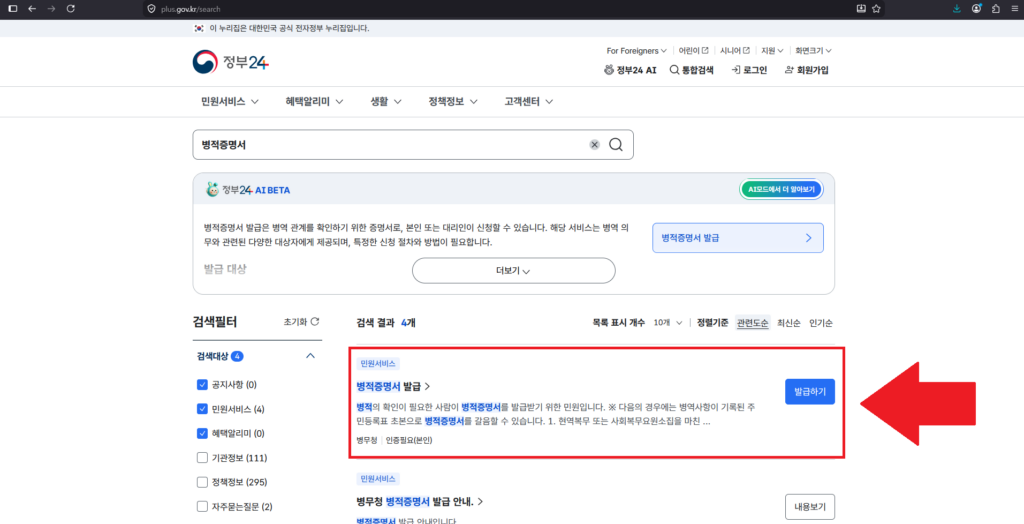Change list count with 10개 dropdown
Screen dimensions: 1024x524
(668, 323)
